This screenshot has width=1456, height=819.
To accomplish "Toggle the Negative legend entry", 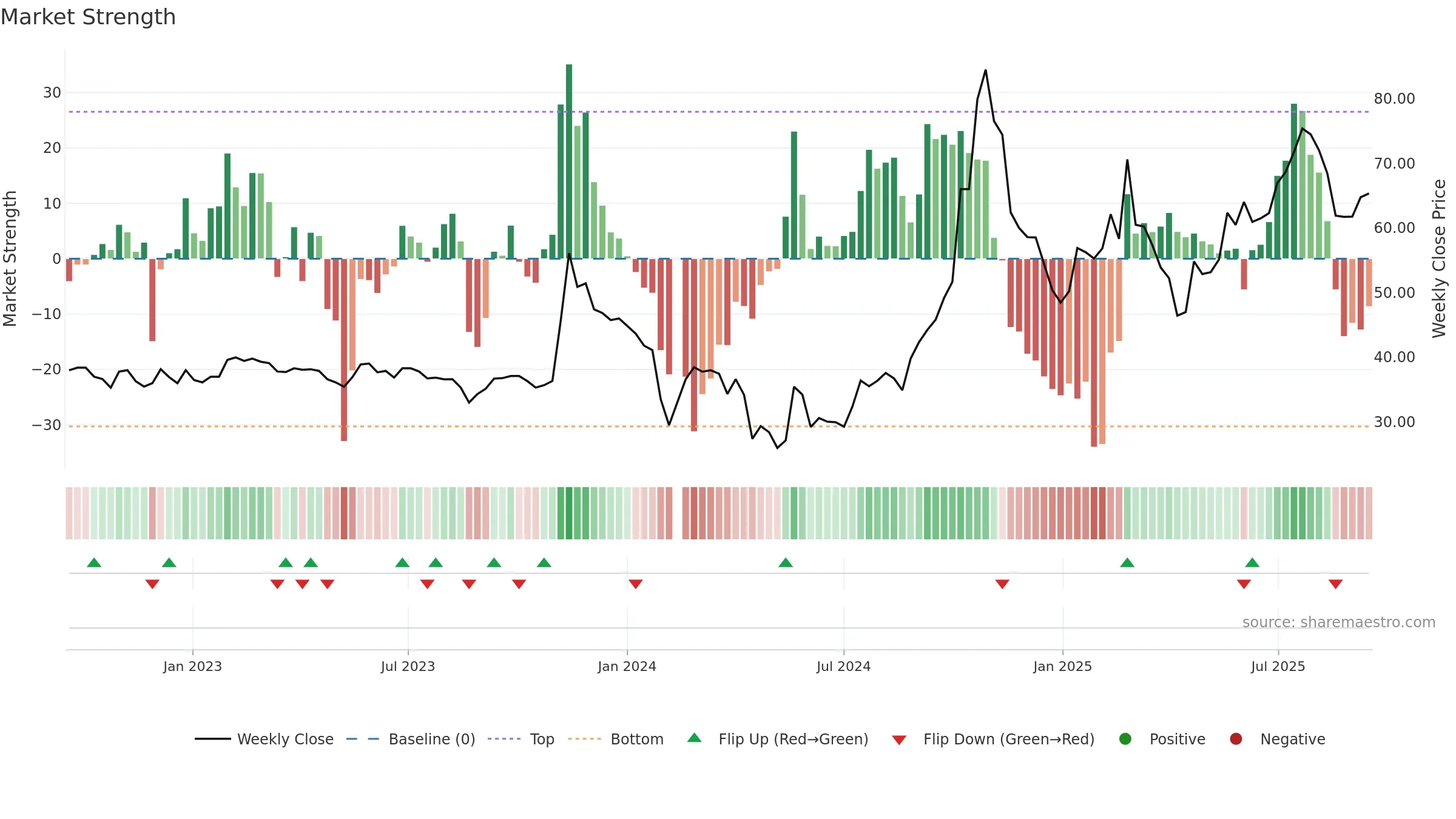I will click(1277, 739).
